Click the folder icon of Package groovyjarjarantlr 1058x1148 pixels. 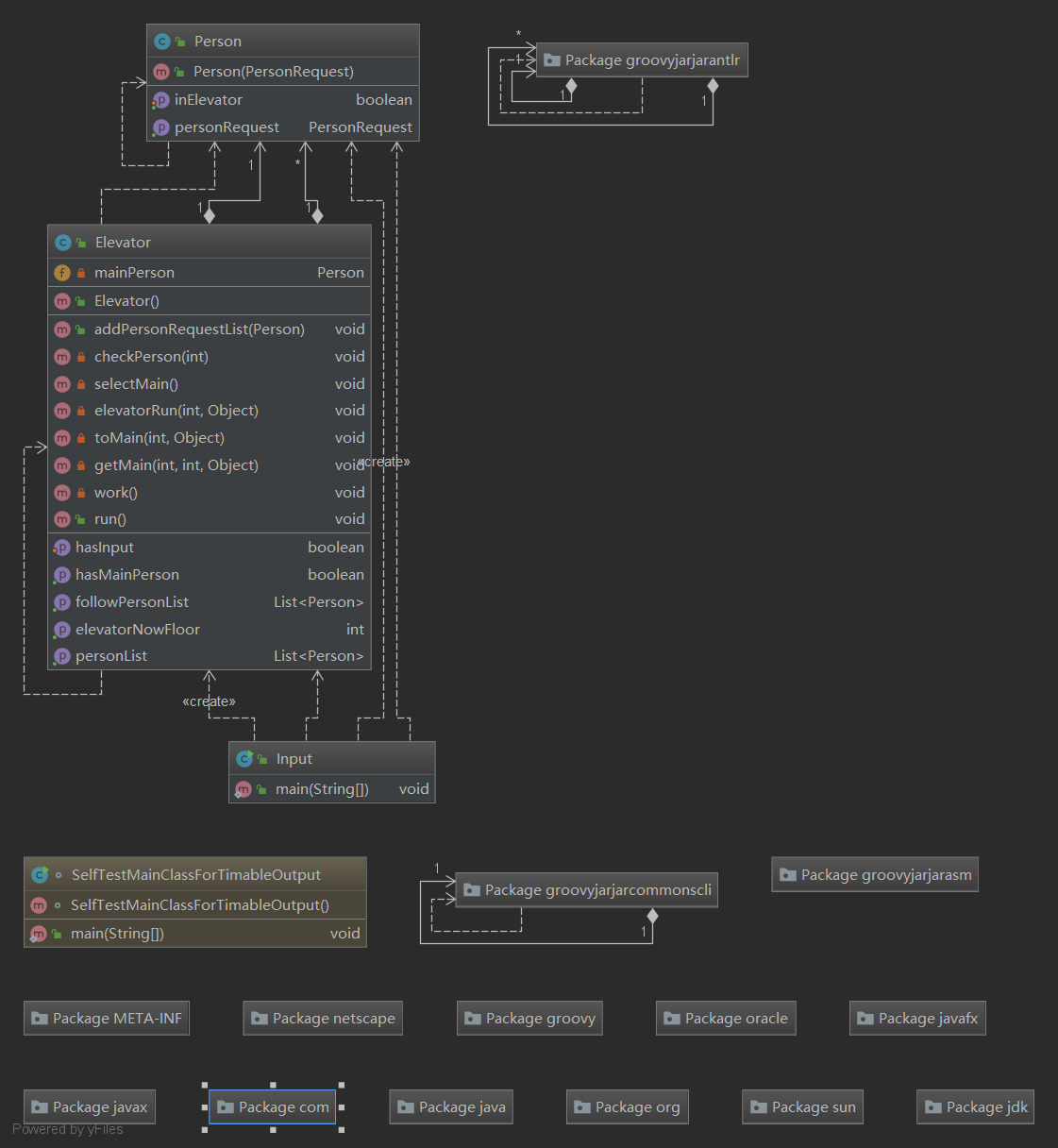click(x=552, y=60)
